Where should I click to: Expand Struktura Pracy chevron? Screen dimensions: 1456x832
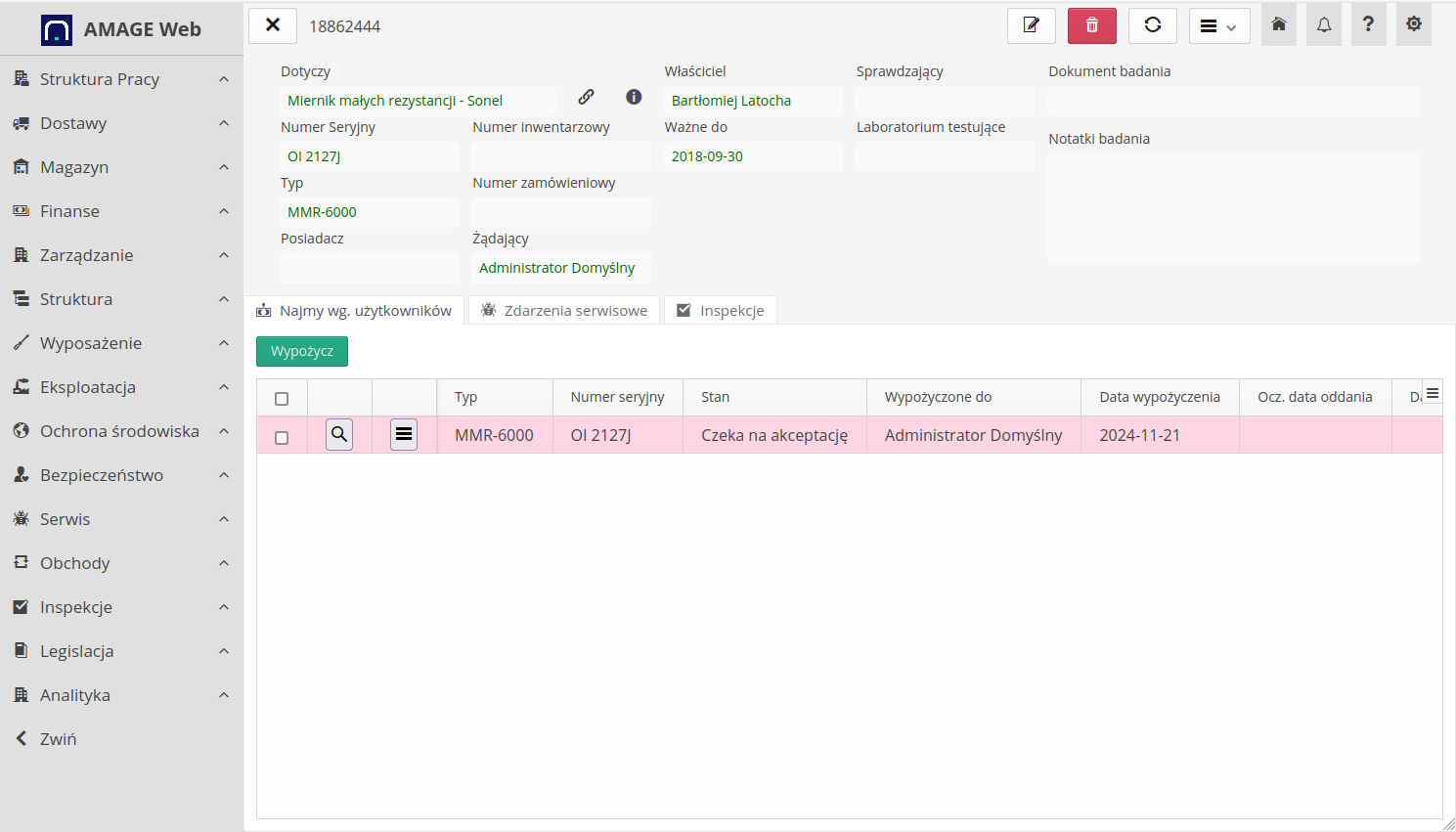224,79
